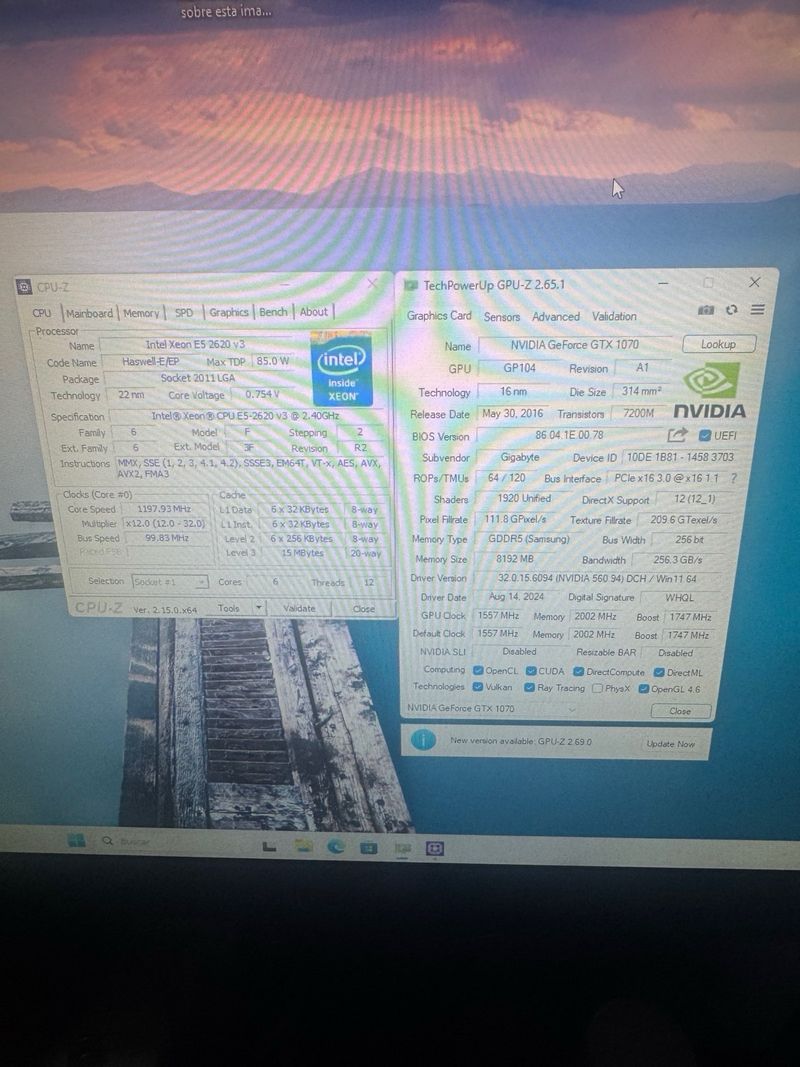Click the CPU Name field Intel Xeon E5 2620 v3
Image resolution: width=800 pixels, height=1067 pixels.
tap(195, 344)
